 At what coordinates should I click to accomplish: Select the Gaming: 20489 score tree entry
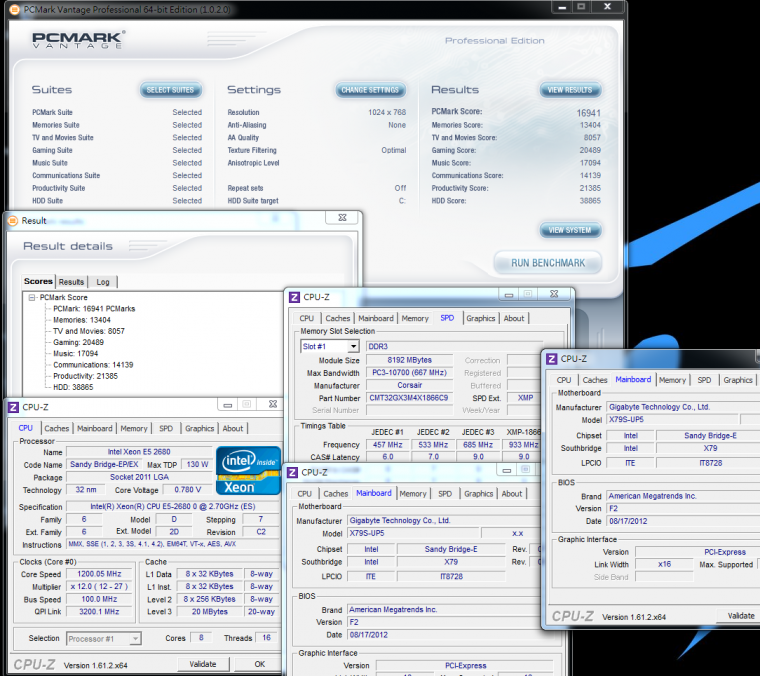pyautogui.click(x=78, y=342)
